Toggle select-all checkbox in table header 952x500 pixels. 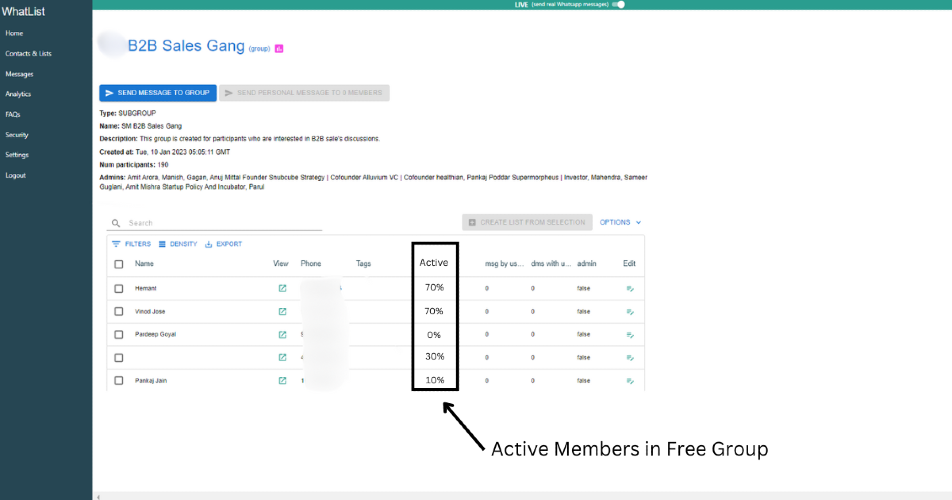[119, 264]
